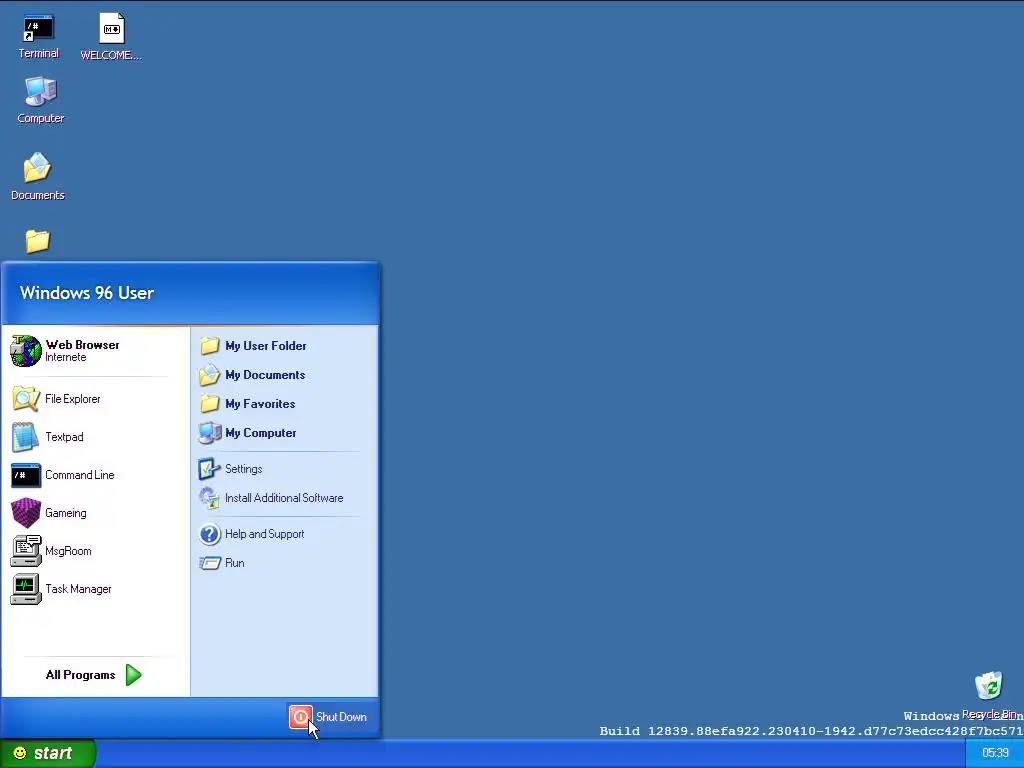Open the MsgRoom label in start menu

click(x=68, y=551)
